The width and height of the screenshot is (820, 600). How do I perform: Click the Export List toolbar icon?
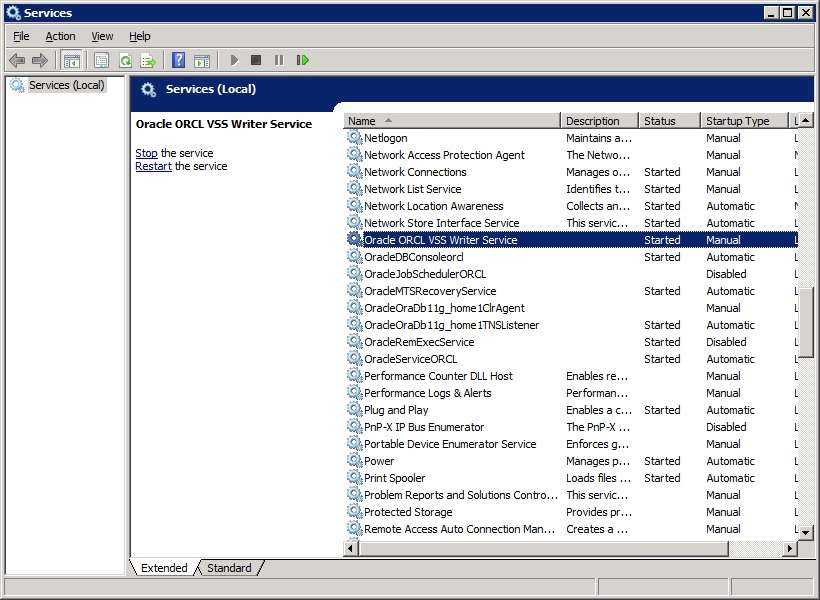pyautogui.click(x=149, y=60)
